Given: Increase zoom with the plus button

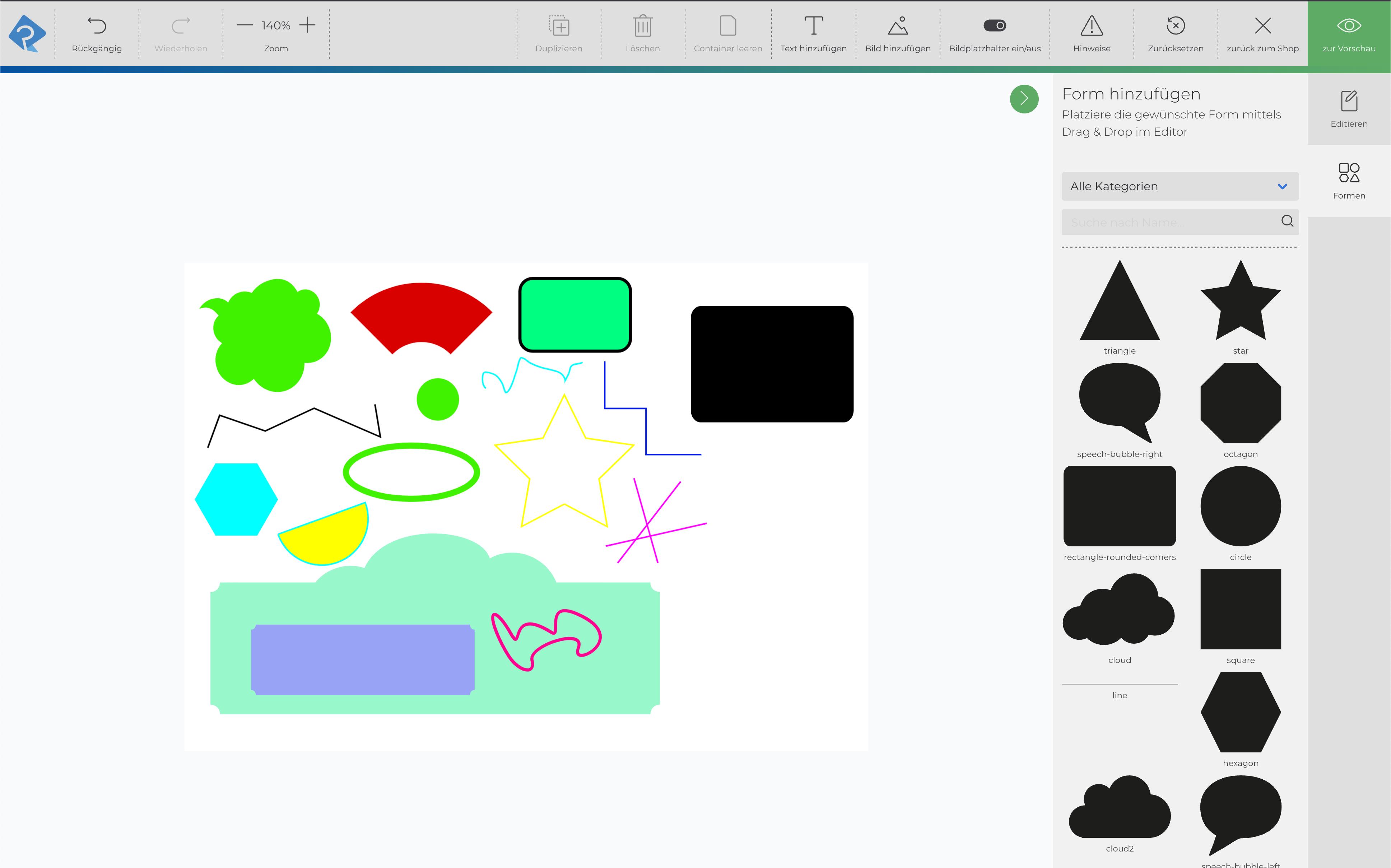Looking at the screenshot, I should pyautogui.click(x=308, y=25).
